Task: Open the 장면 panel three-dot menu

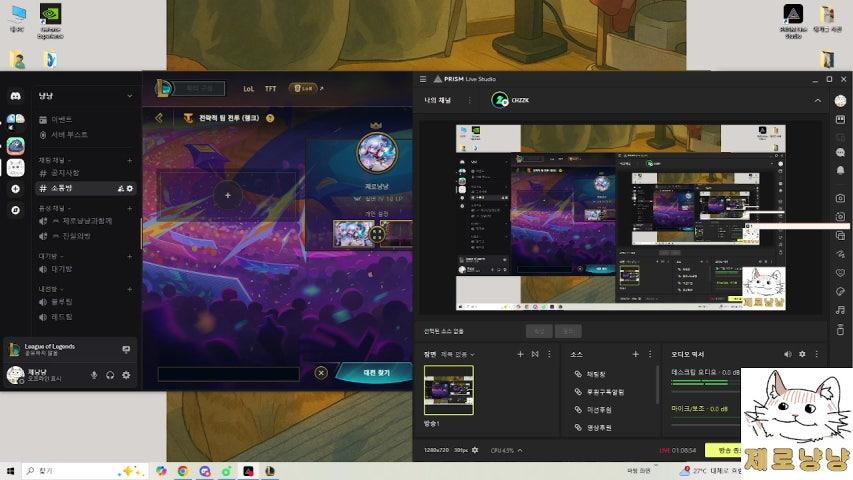Action: 549,354
